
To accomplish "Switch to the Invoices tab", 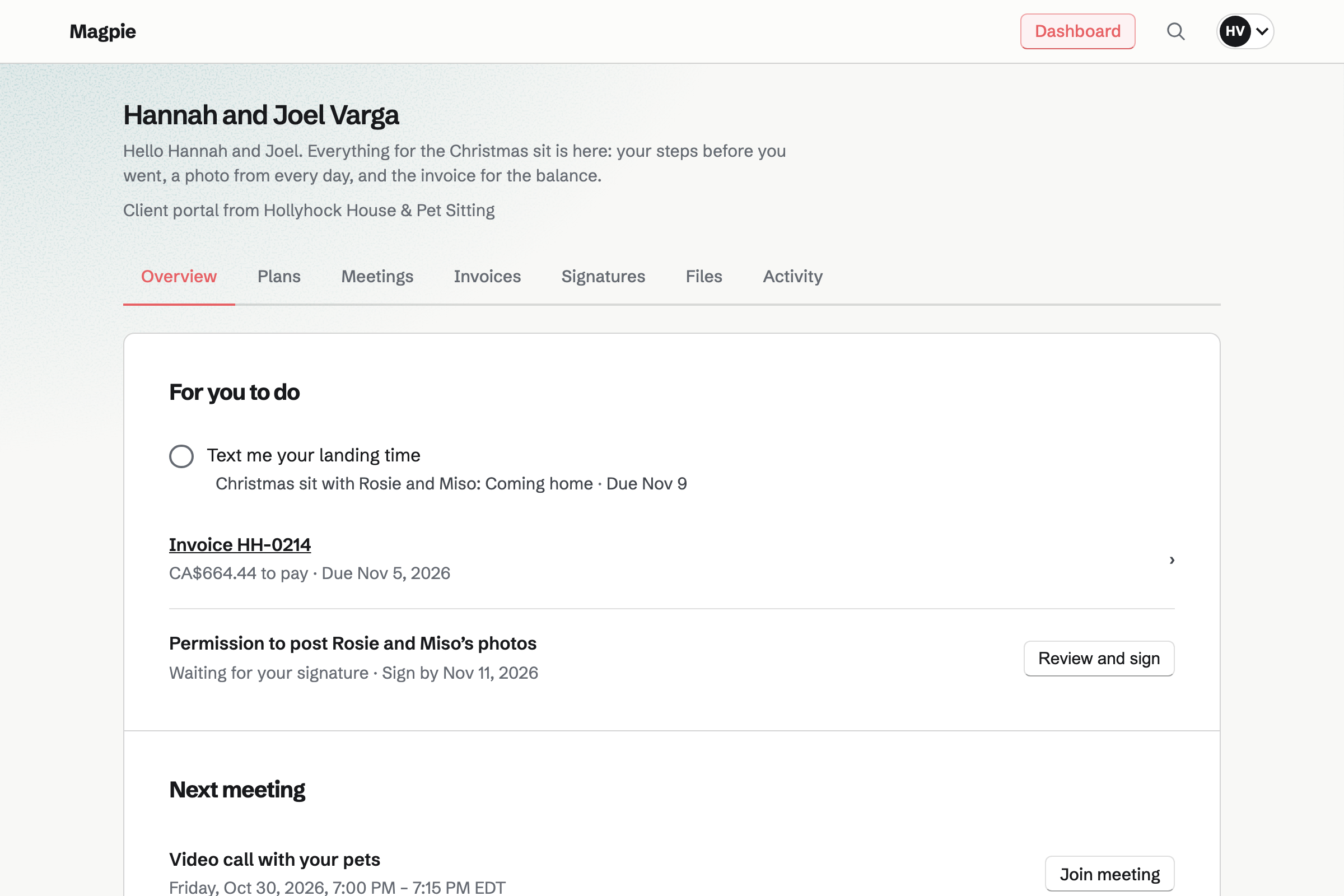I will click(487, 277).
